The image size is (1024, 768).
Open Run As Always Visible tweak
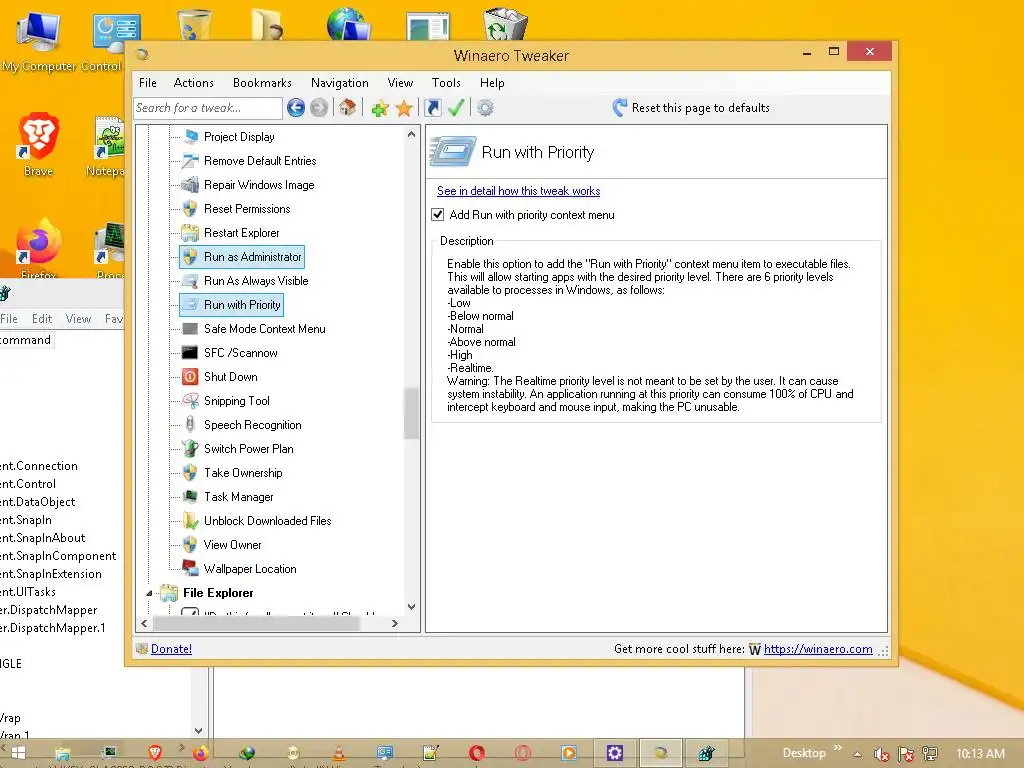click(256, 281)
